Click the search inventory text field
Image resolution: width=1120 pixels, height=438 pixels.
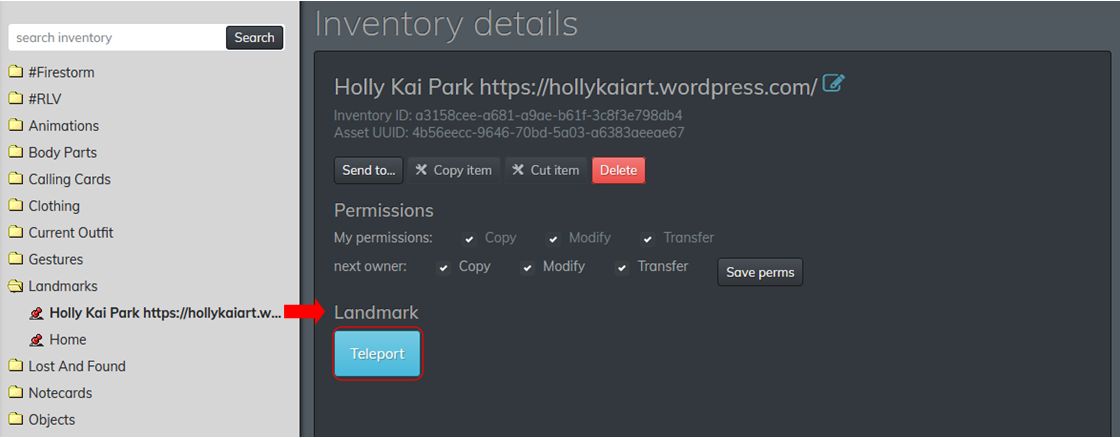[117, 38]
